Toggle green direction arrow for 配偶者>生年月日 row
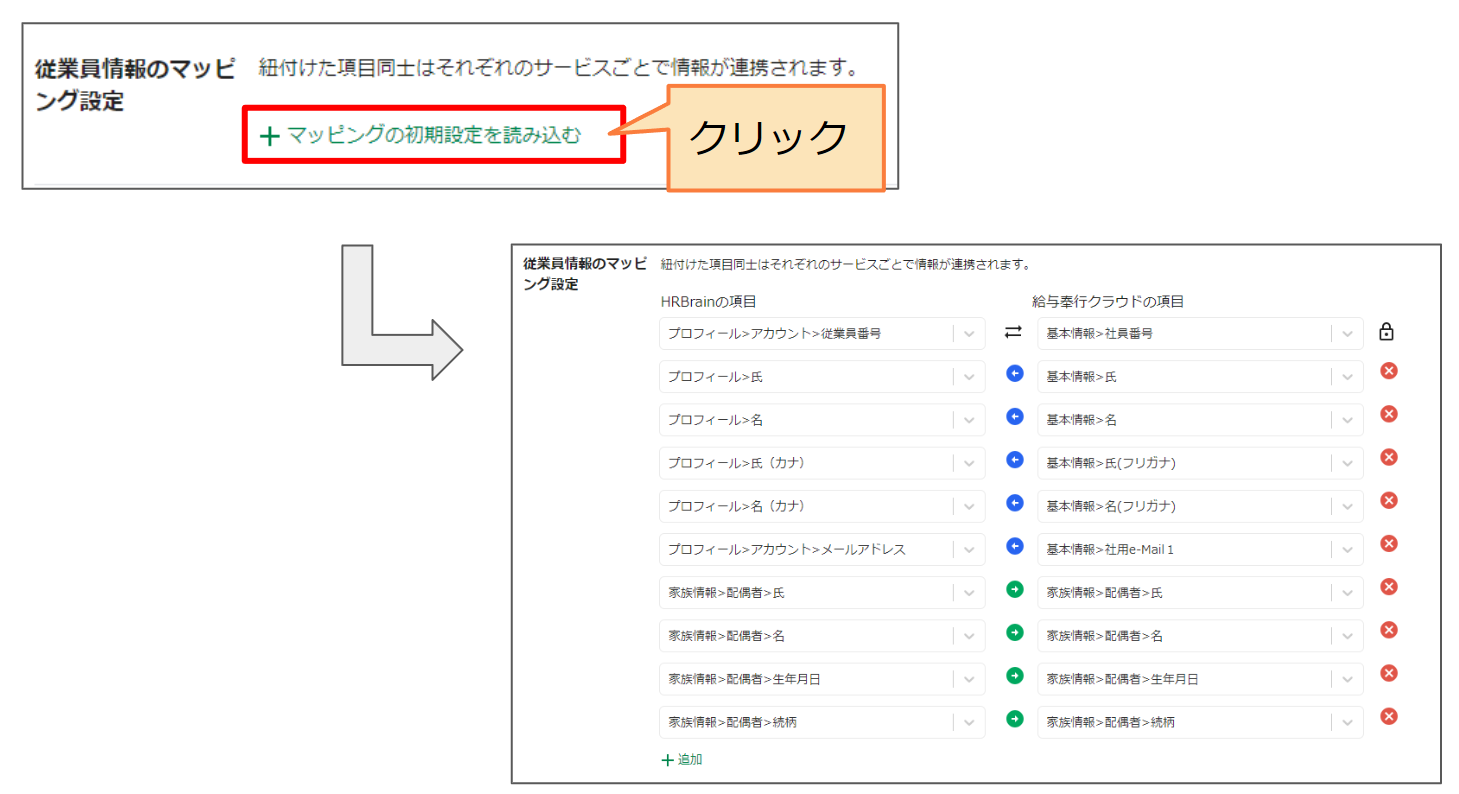This screenshot has width=1459, height=794. (x=1015, y=676)
